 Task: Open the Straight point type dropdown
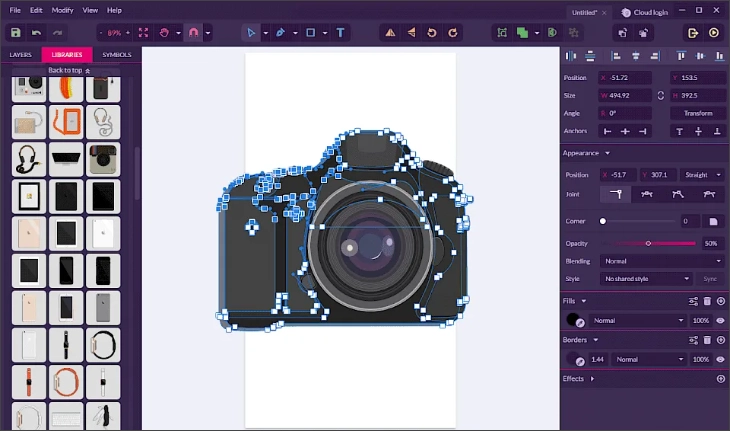pos(702,175)
